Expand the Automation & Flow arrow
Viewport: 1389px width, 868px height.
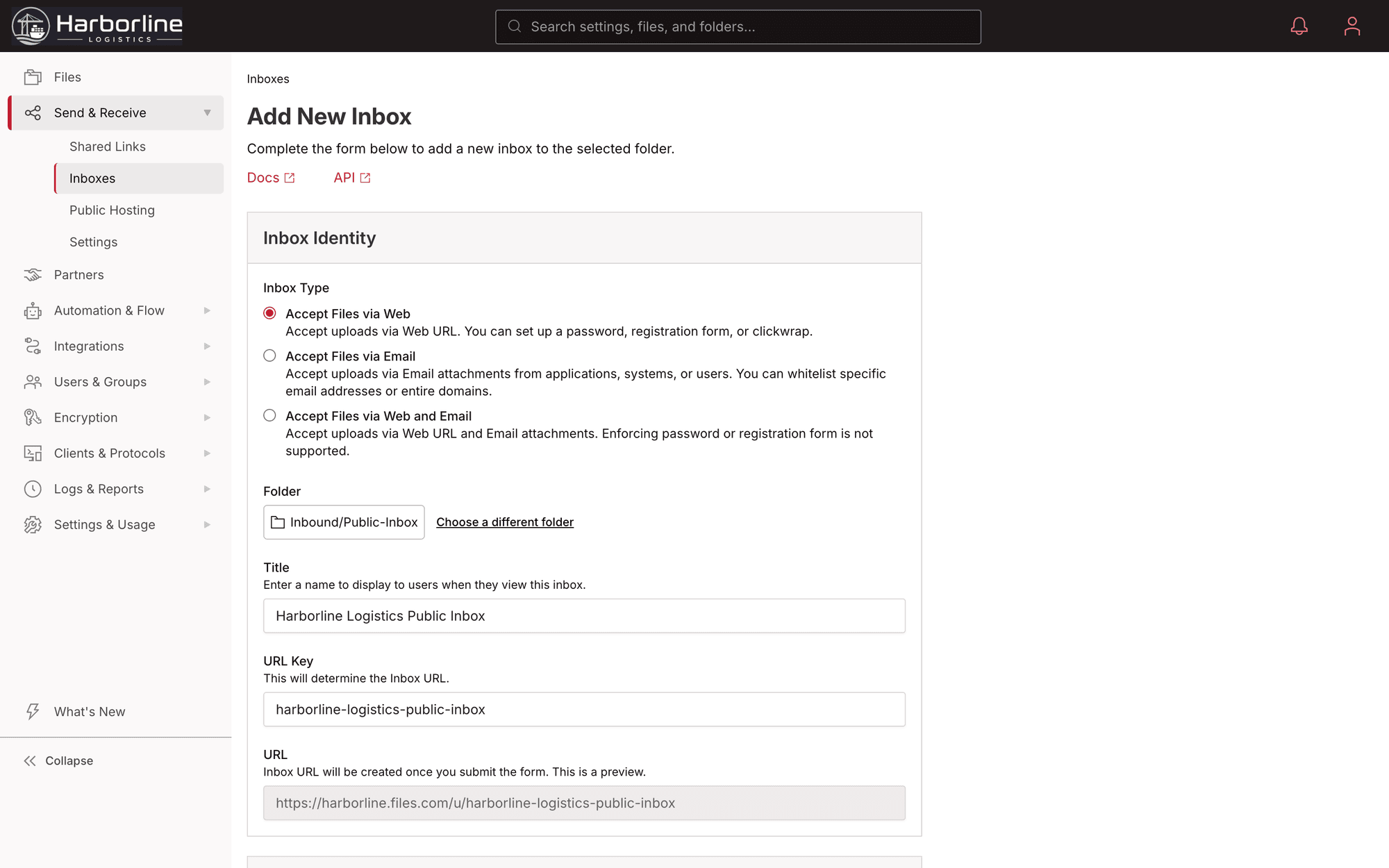[x=207, y=310]
